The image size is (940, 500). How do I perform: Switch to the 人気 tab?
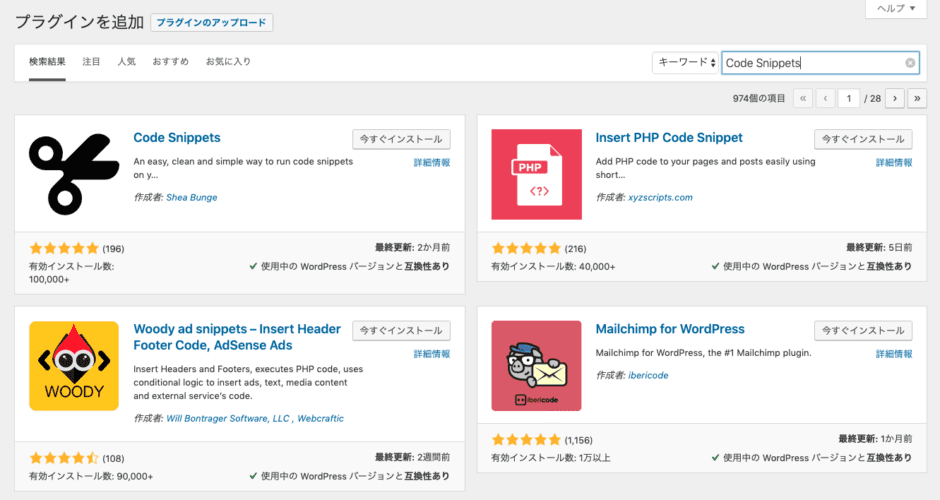point(126,61)
